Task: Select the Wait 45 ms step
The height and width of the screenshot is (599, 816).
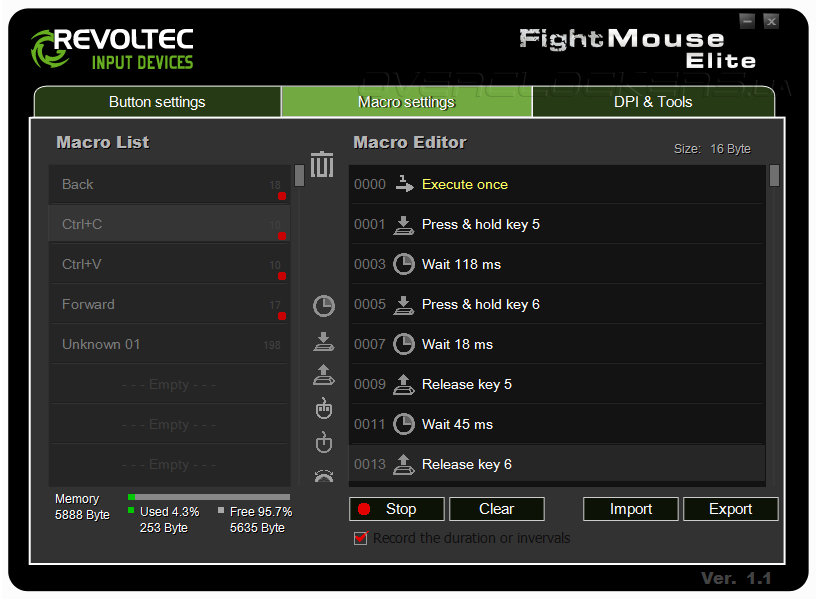Action: point(557,425)
